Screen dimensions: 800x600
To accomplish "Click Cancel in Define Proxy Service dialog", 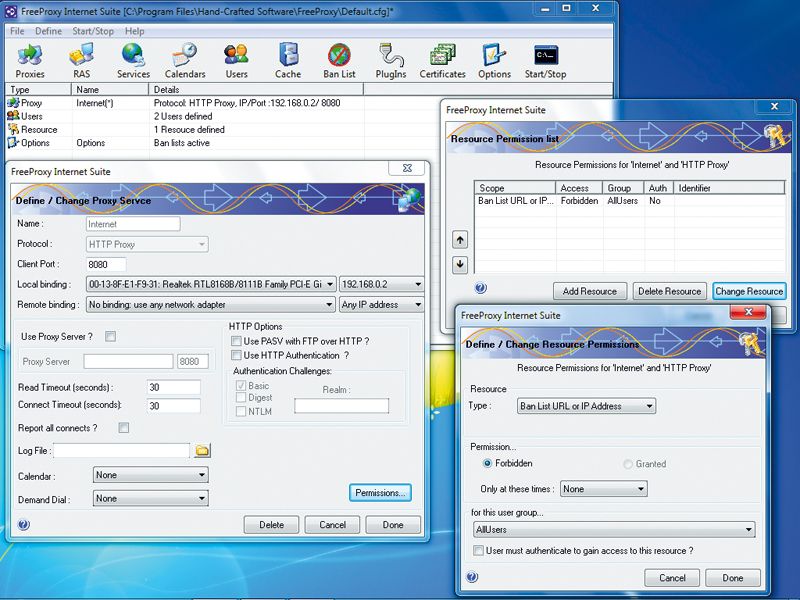I will click(x=333, y=524).
